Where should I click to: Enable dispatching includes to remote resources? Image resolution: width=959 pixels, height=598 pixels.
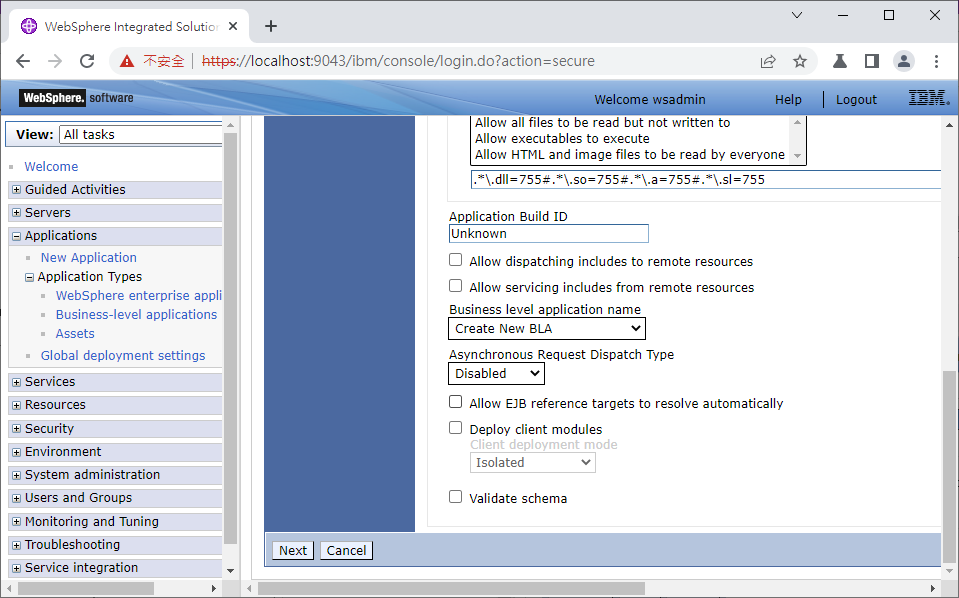[x=455, y=260]
